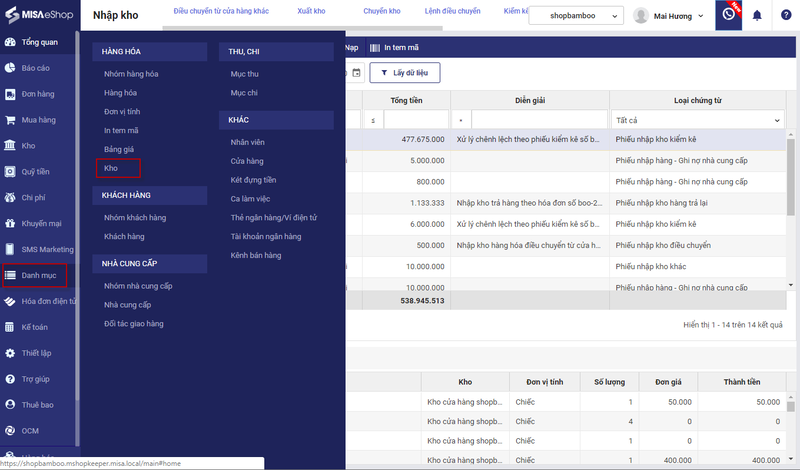Open Nhà cung cấp menu entry
This screenshot has height=470, width=800.
(x=127, y=304)
